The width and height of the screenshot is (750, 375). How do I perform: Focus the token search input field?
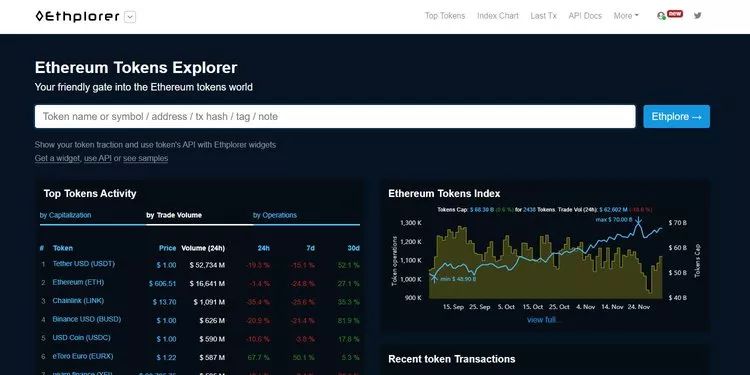pyautogui.click(x=335, y=117)
